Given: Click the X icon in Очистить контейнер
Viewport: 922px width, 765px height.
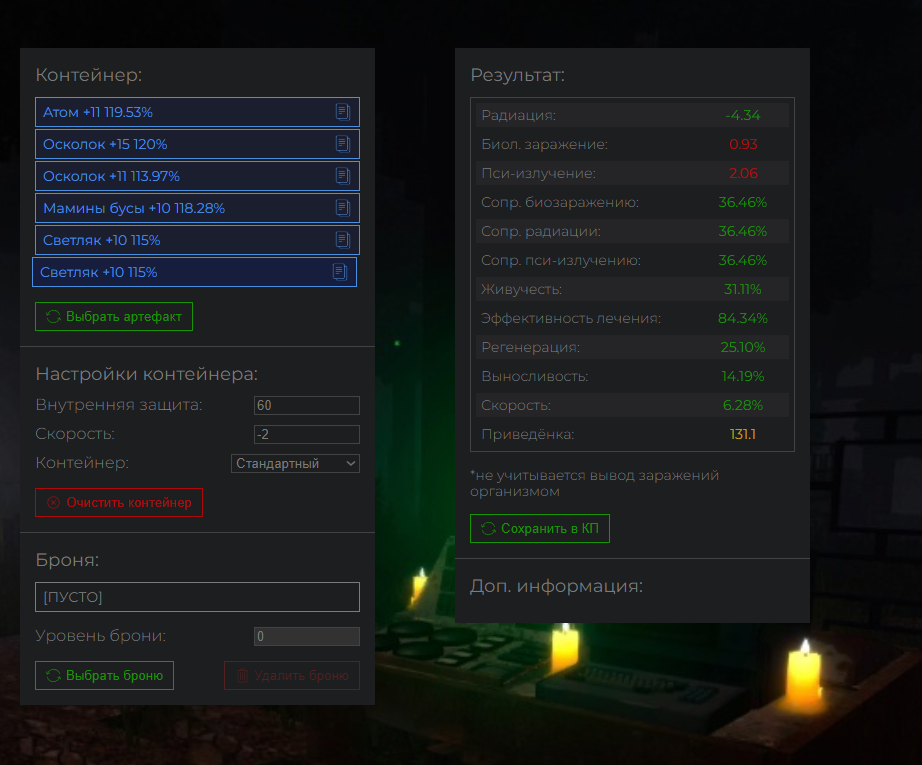Looking at the screenshot, I should tap(54, 503).
